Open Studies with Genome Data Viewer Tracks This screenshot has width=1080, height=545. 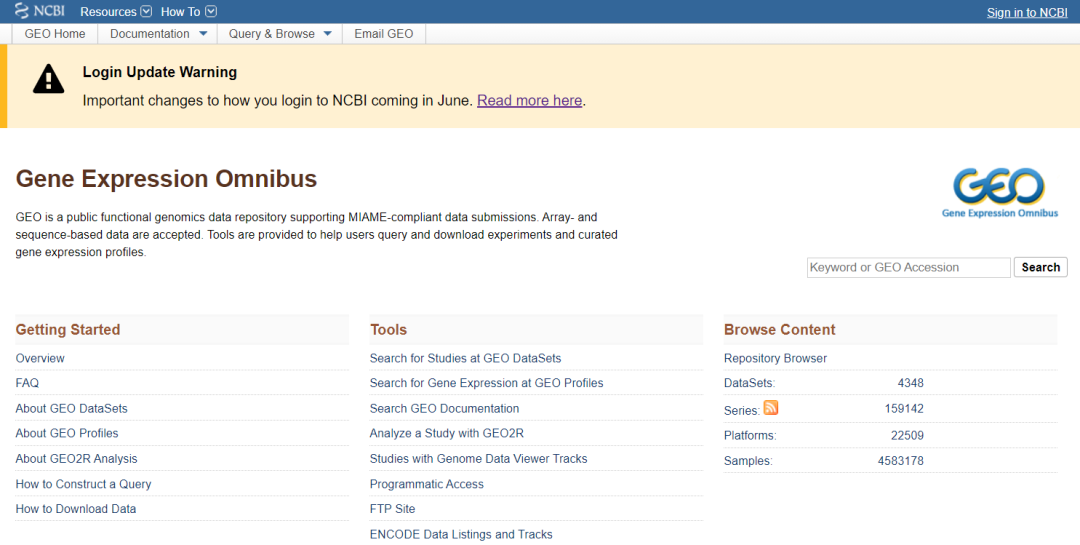click(x=479, y=459)
